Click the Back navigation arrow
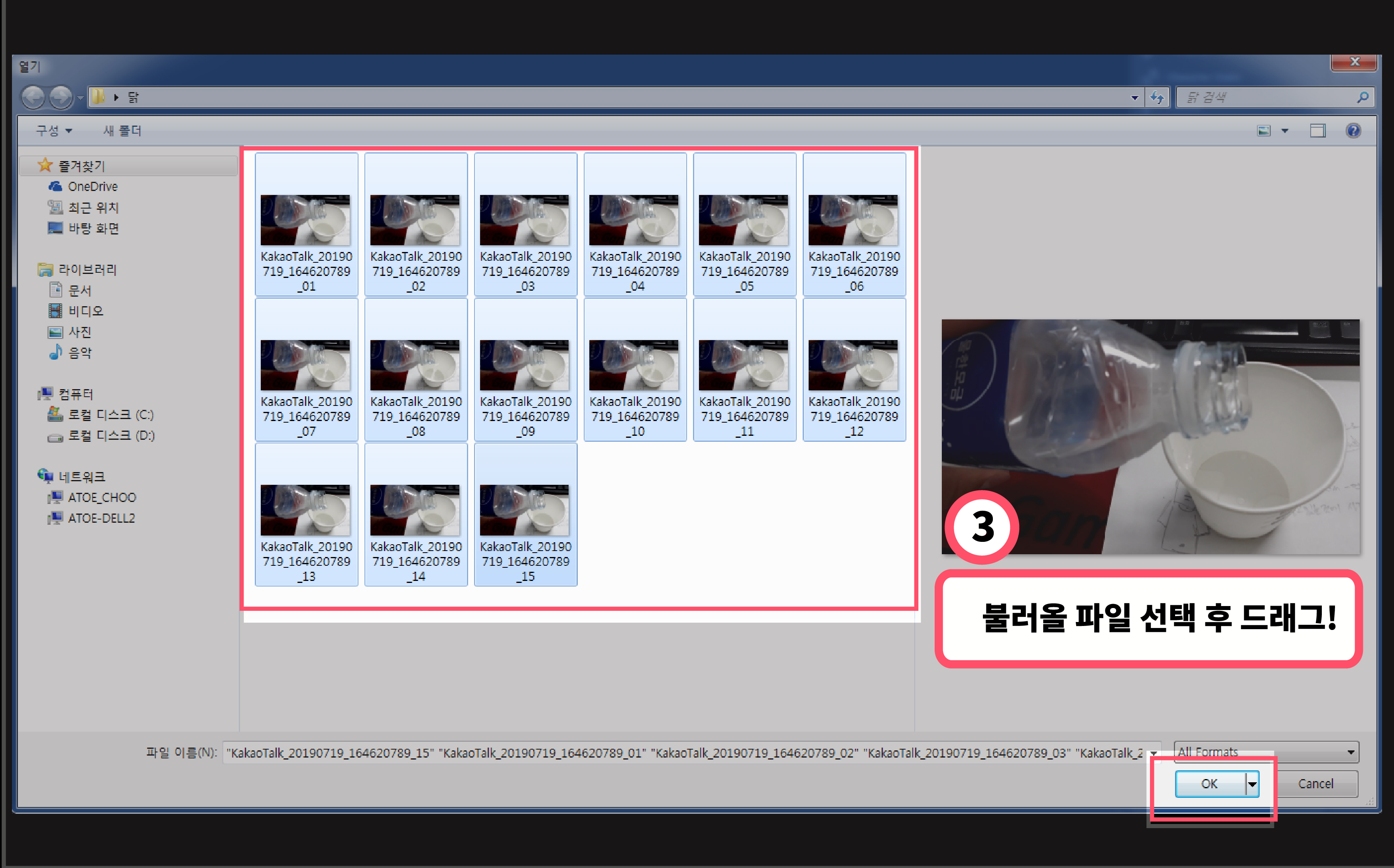The image size is (1394, 868). tap(33, 97)
